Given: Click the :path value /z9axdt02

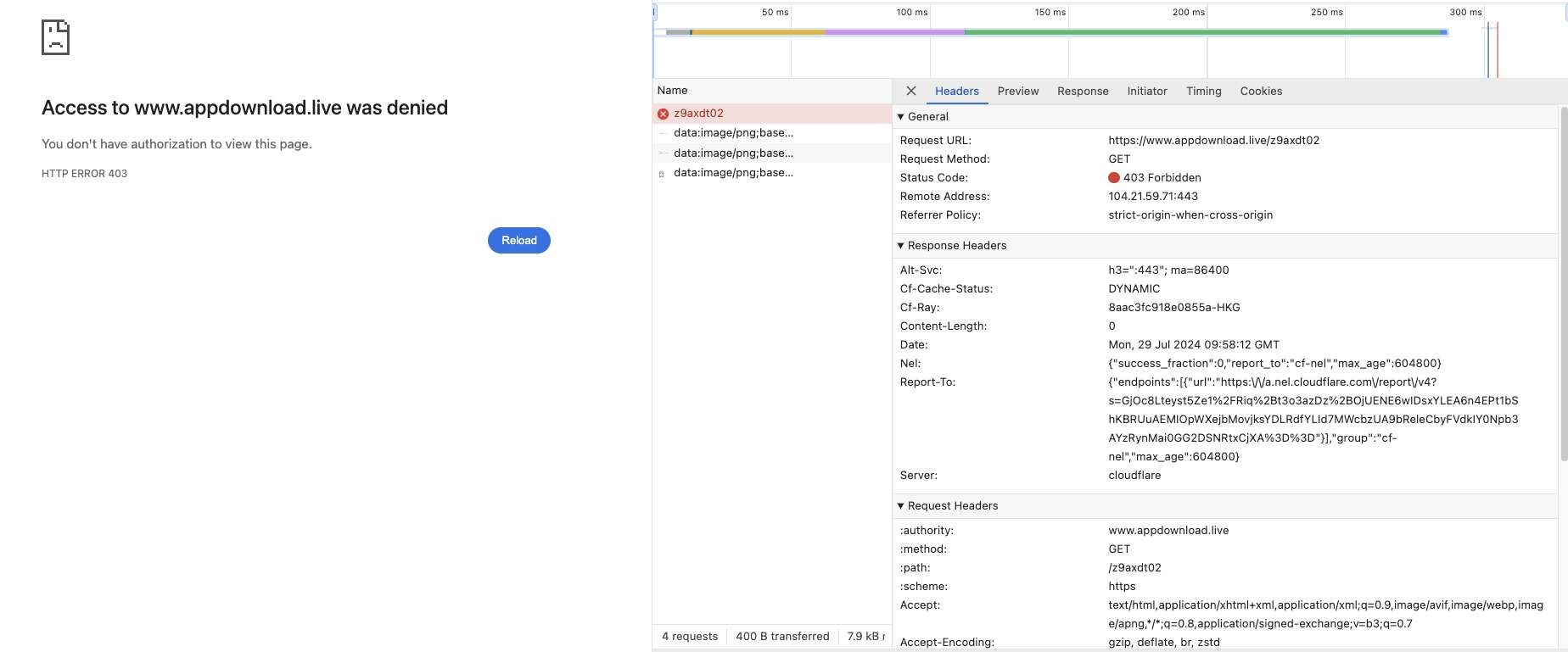Looking at the screenshot, I should (1134, 568).
